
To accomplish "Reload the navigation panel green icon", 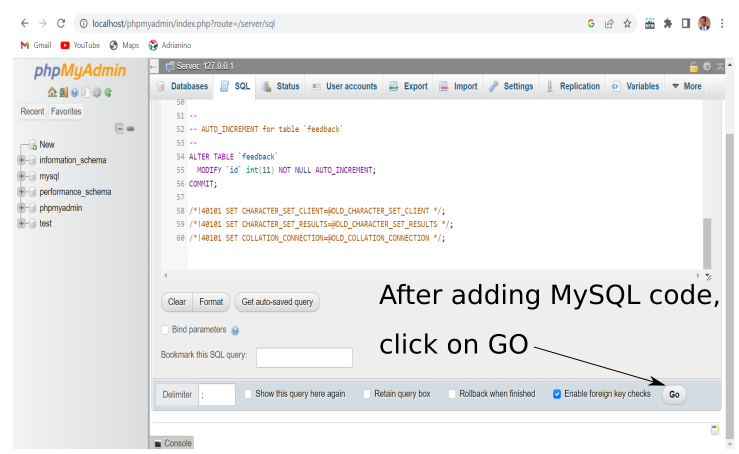I will point(108,92).
